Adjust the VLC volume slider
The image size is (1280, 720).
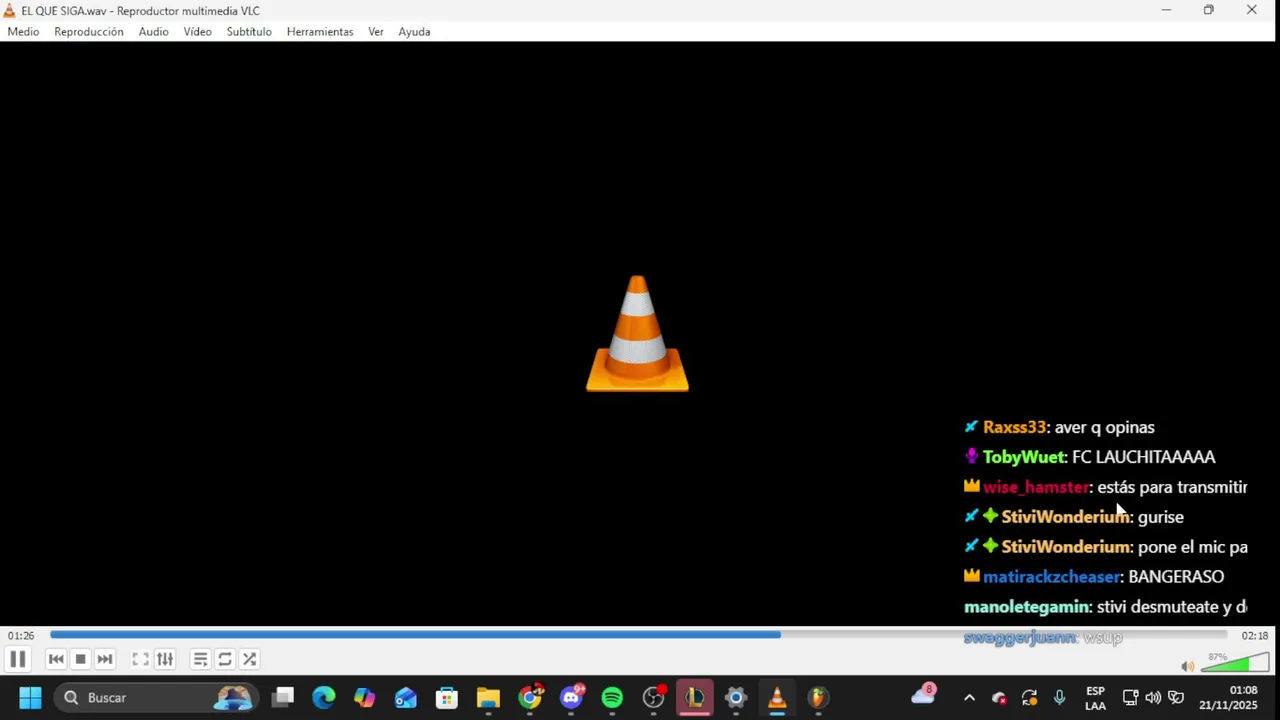tap(1236, 663)
